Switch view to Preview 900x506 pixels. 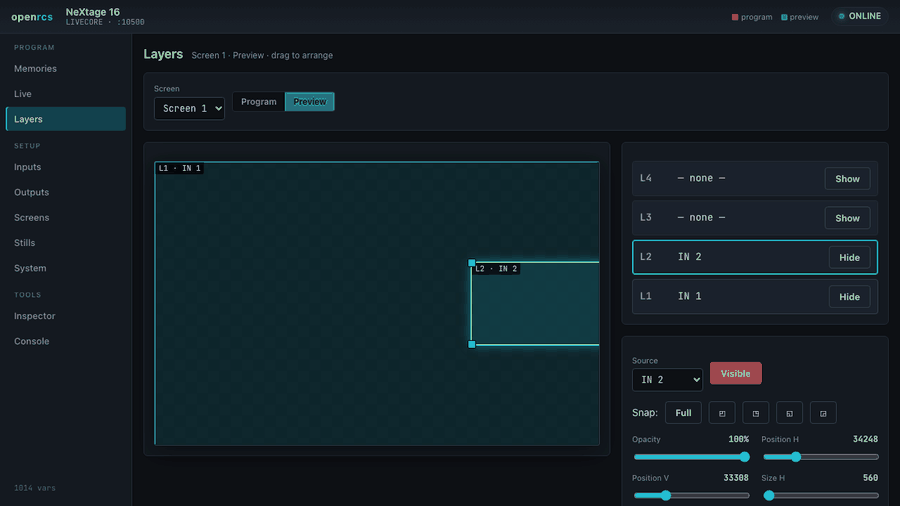[309, 102]
